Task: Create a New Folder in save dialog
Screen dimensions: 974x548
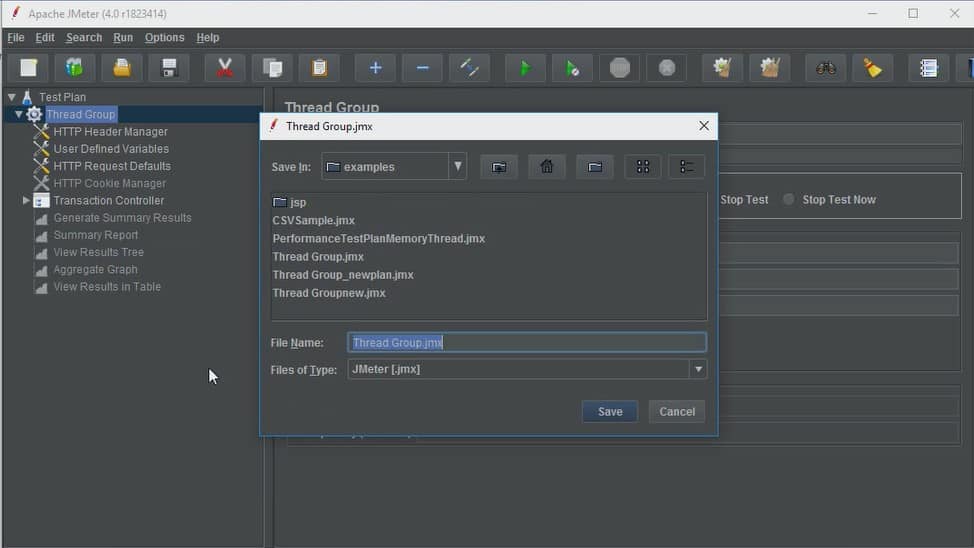Action: (x=595, y=167)
